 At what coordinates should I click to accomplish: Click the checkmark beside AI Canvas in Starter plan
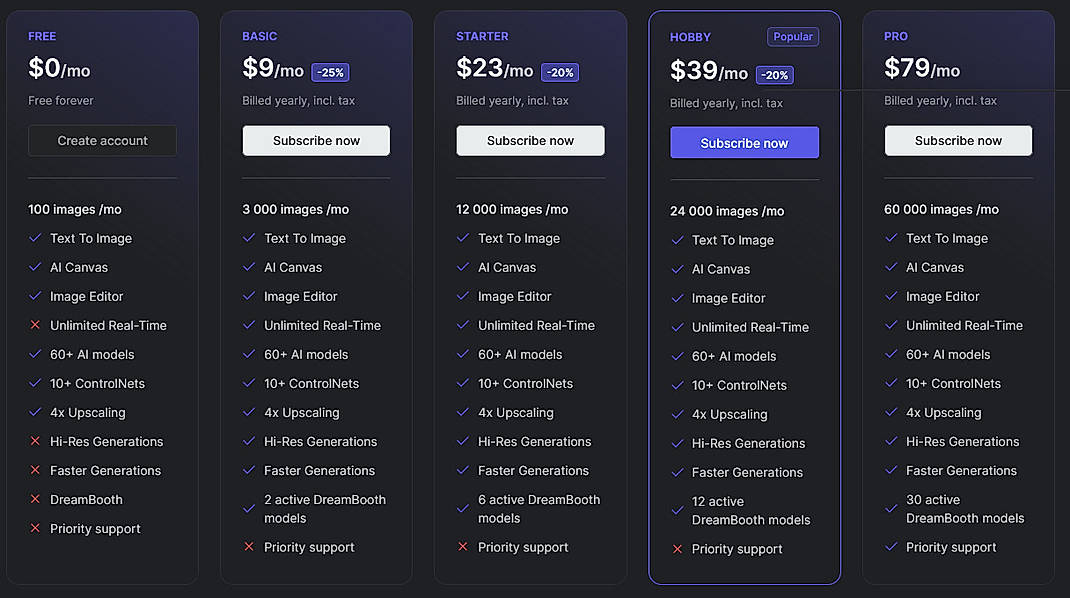click(463, 267)
